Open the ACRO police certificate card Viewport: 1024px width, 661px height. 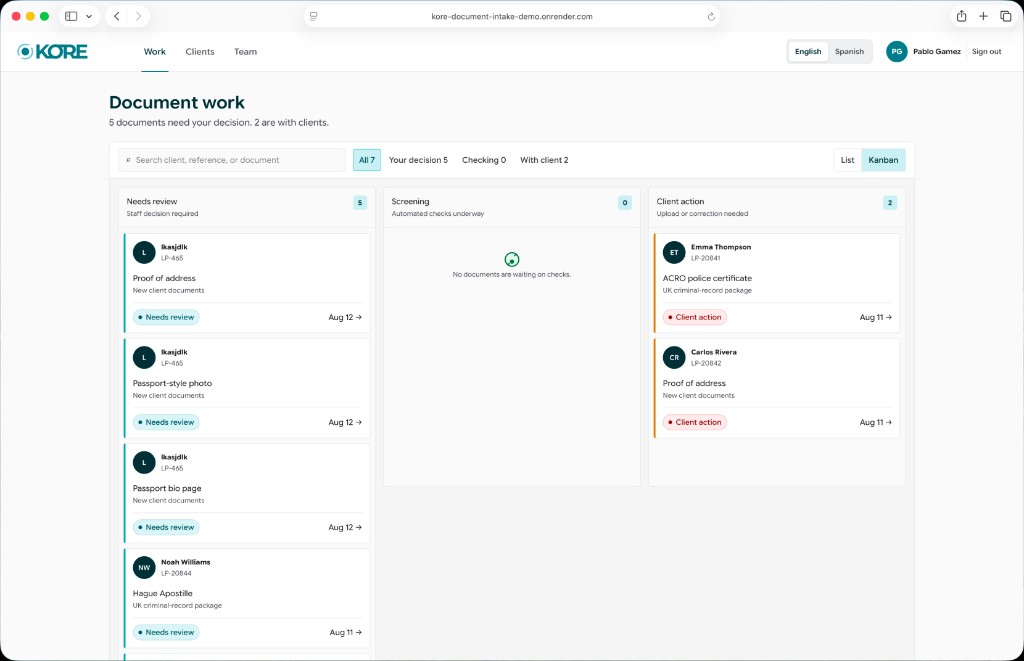pos(776,283)
